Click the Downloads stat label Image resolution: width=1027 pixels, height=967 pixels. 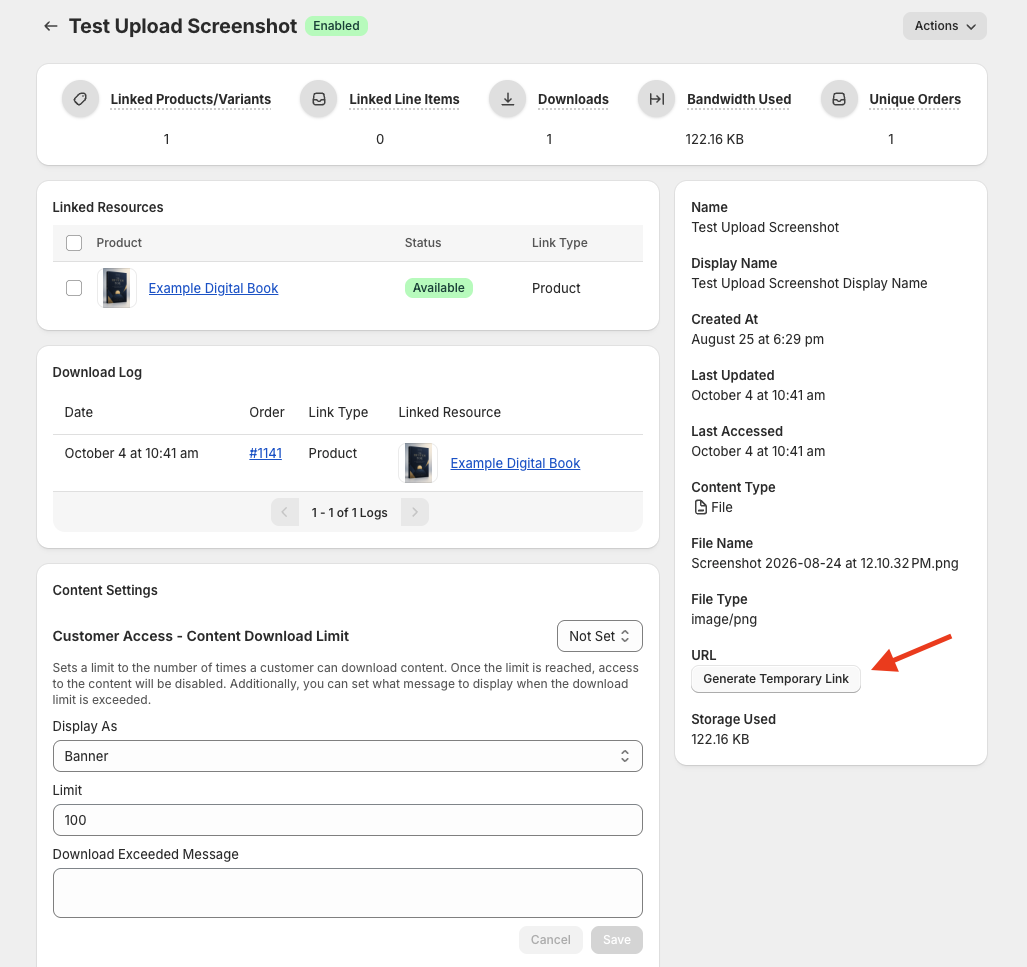tap(573, 99)
